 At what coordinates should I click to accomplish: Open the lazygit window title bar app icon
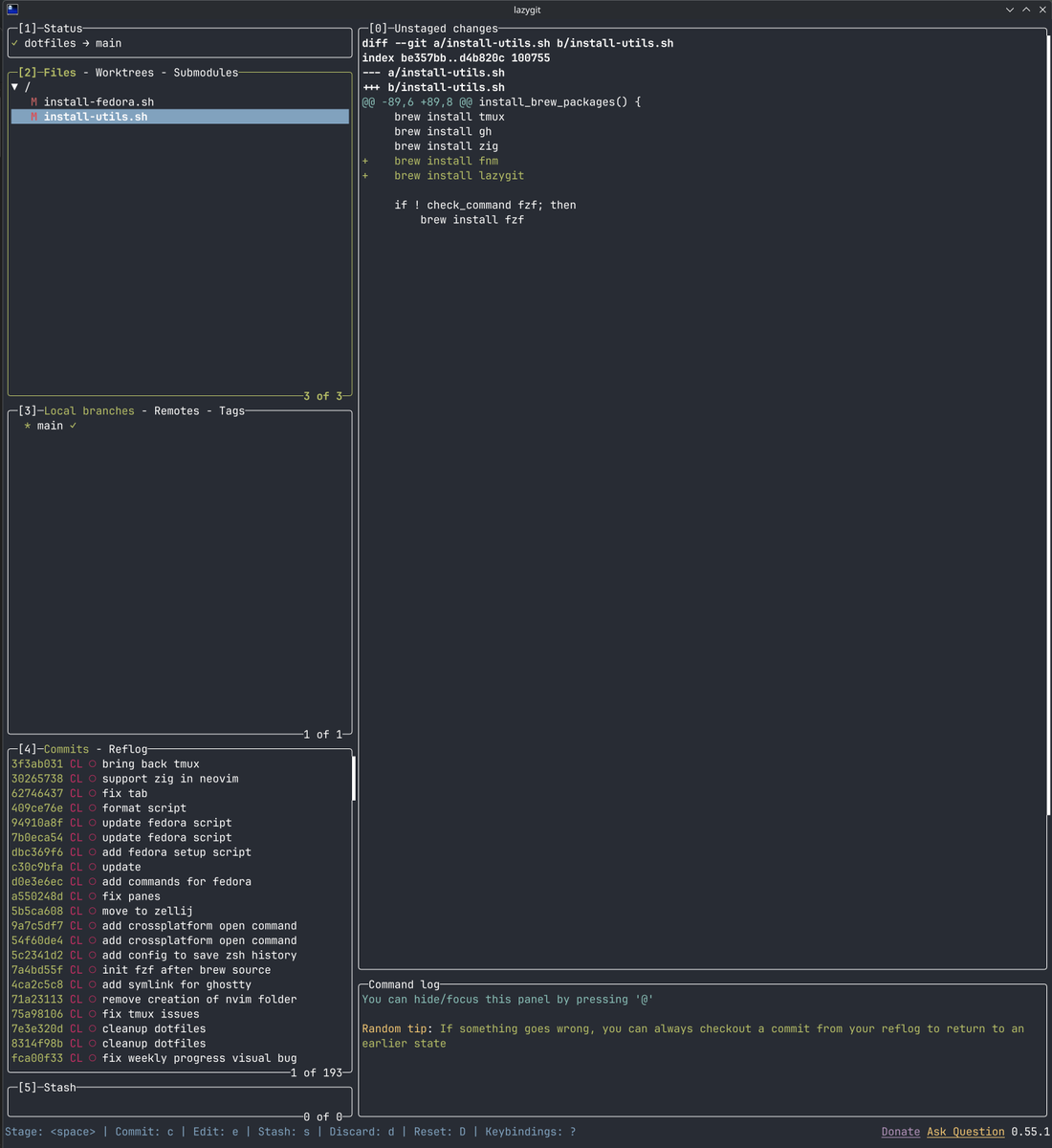click(x=12, y=10)
